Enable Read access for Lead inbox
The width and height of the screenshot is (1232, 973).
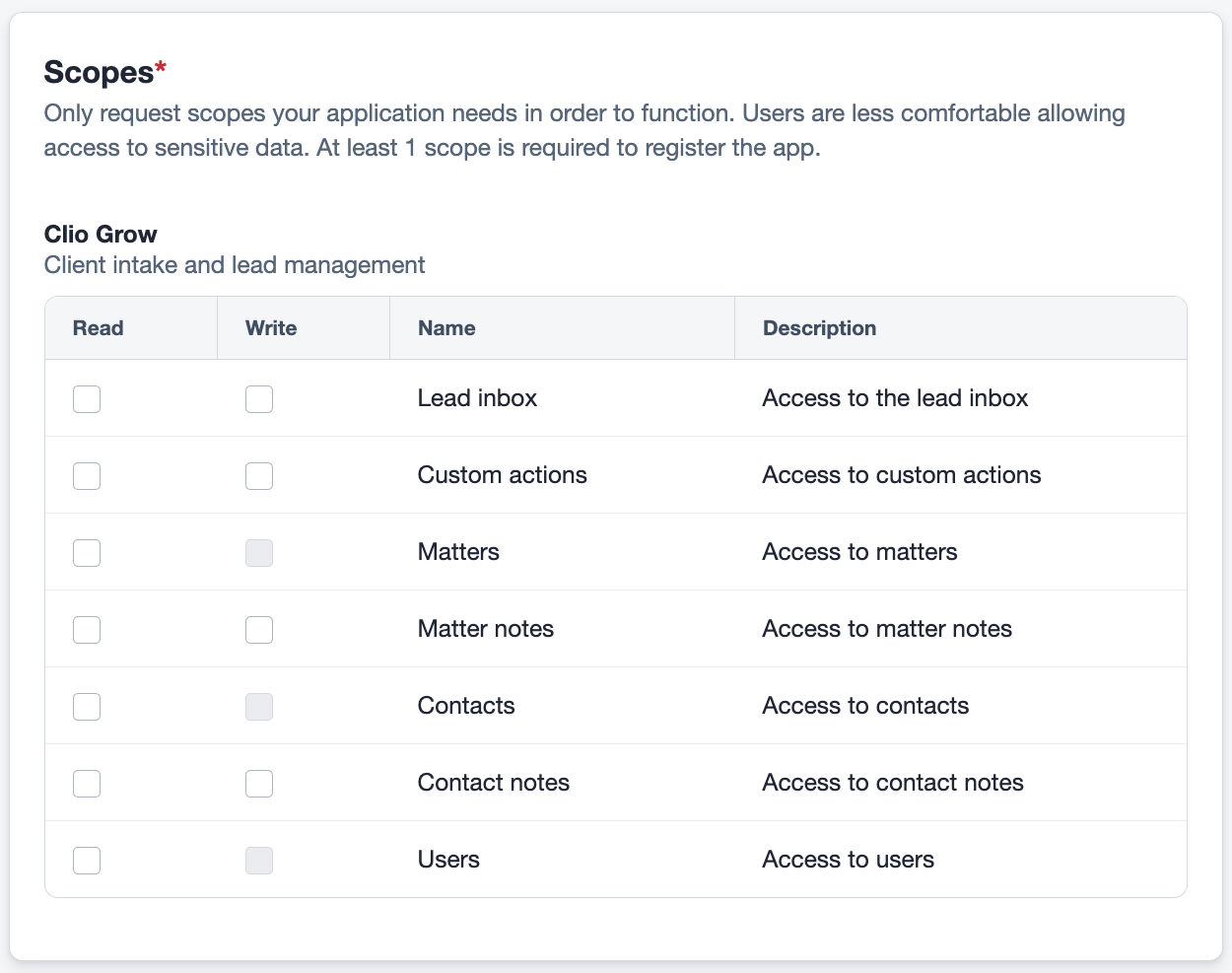tap(86, 398)
